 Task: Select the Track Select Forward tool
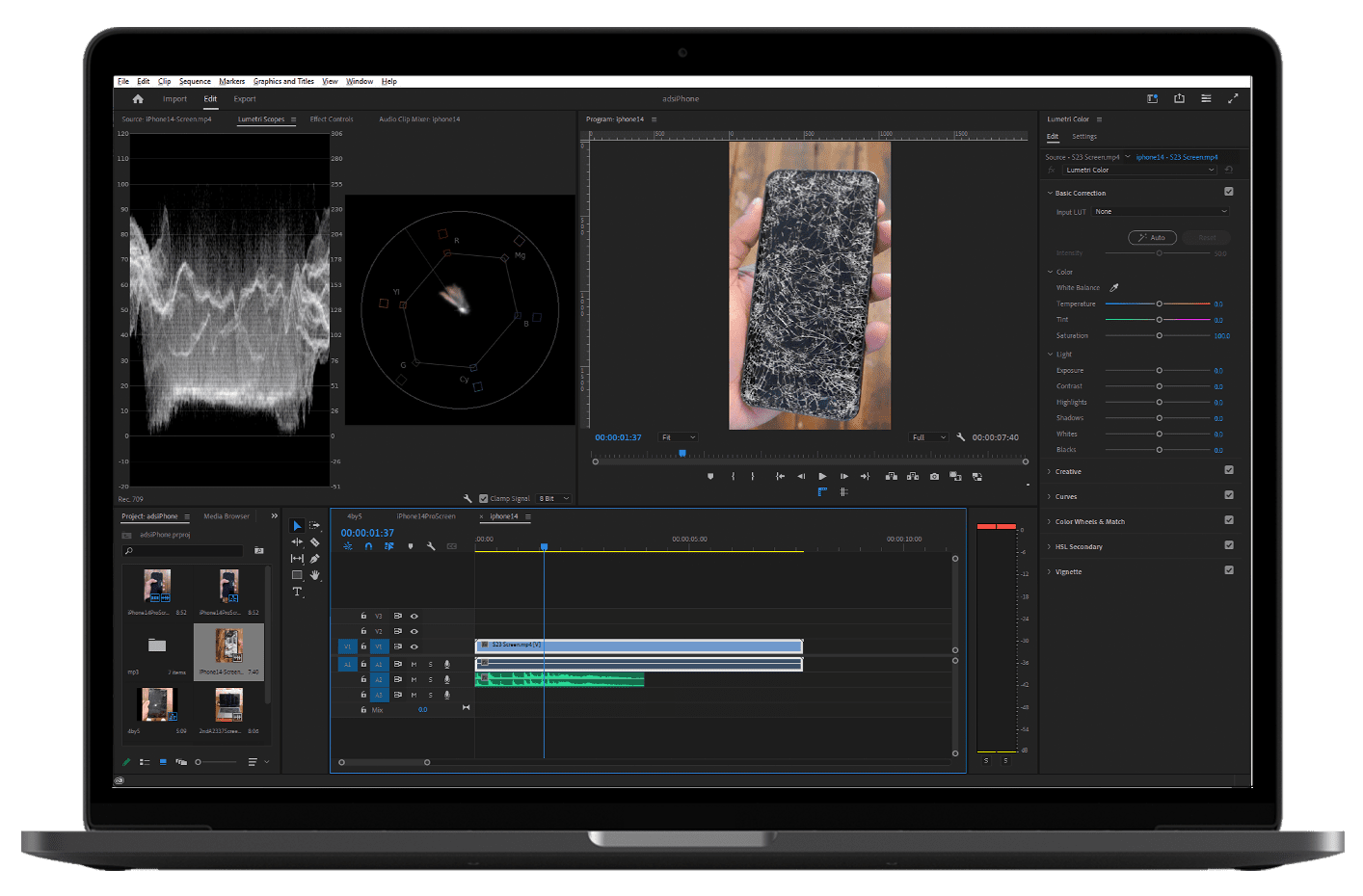pos(314,526)
